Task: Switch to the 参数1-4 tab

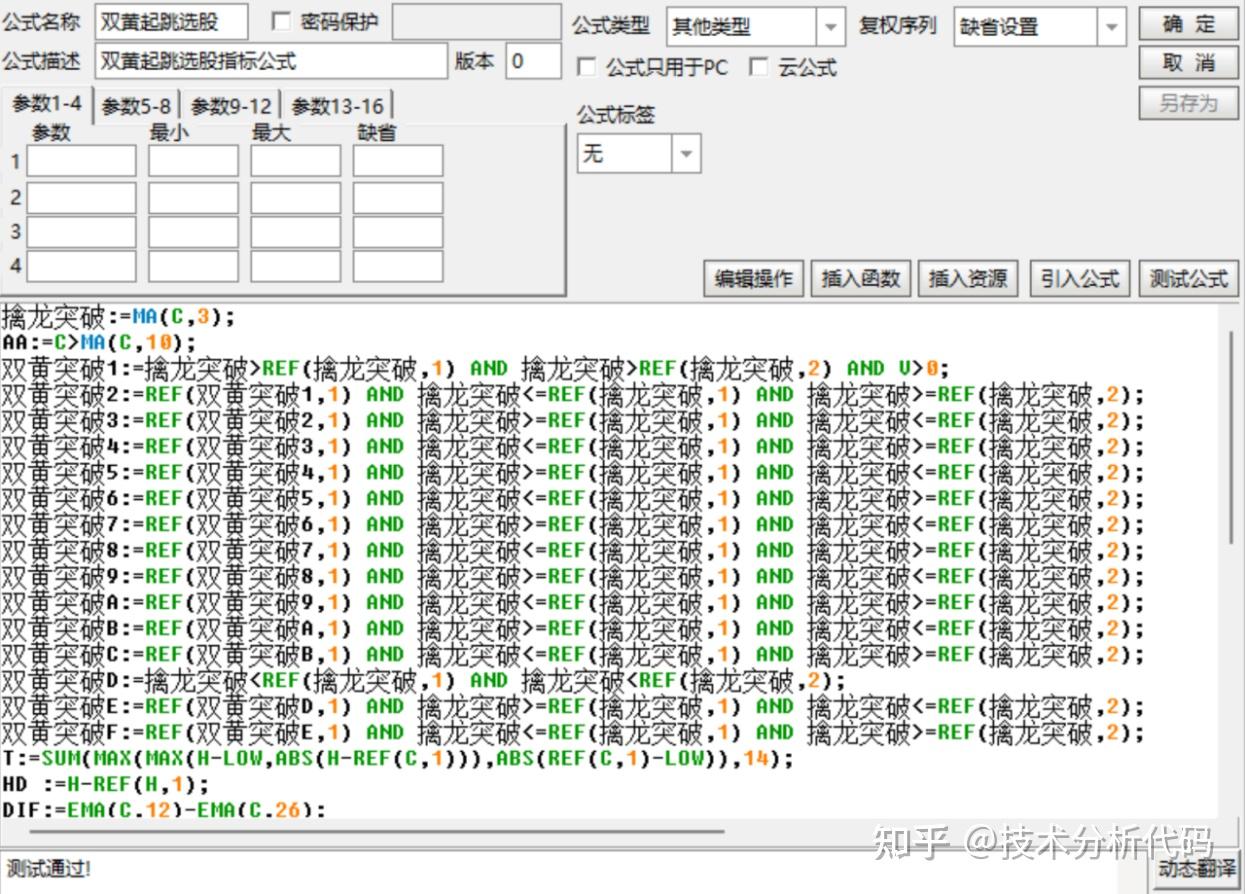Action: (x=47, y=104)
